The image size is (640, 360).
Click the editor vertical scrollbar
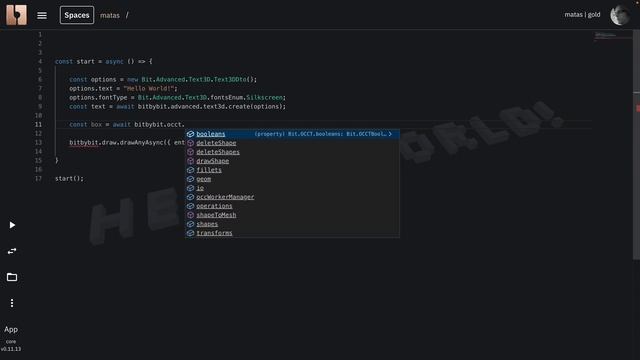tap(636, 143)
